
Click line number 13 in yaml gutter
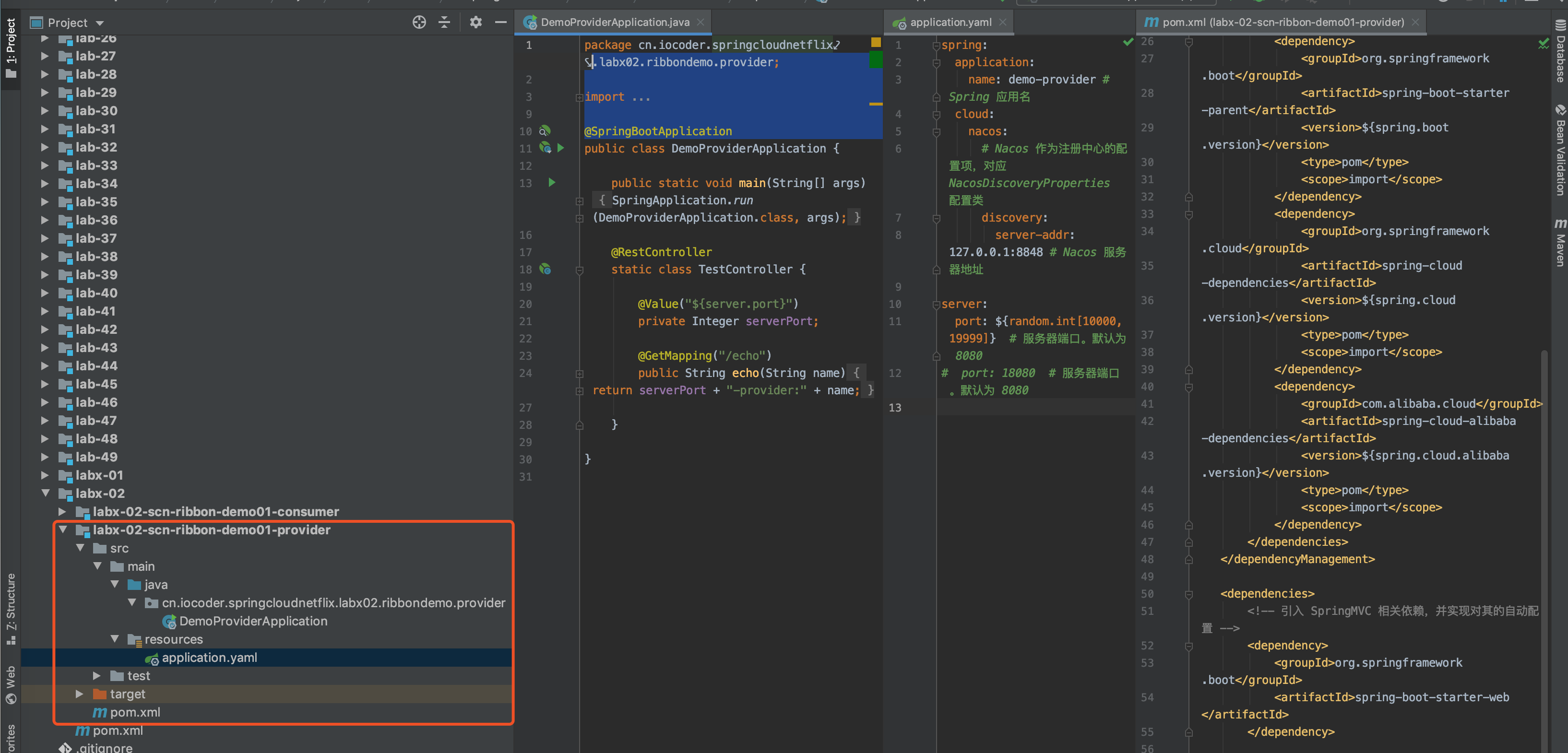894,408
